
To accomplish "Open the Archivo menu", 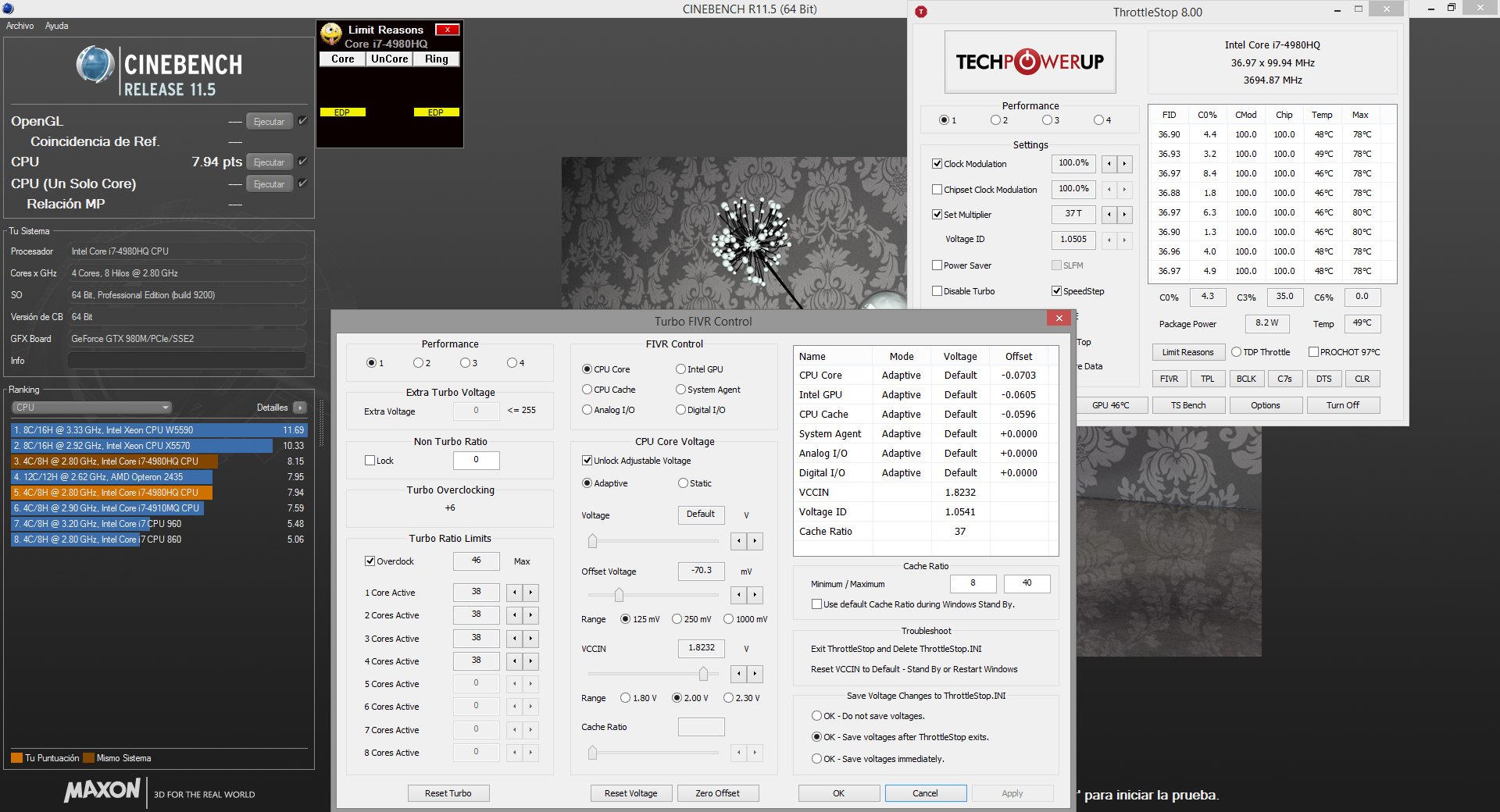I will coord(20,26).
